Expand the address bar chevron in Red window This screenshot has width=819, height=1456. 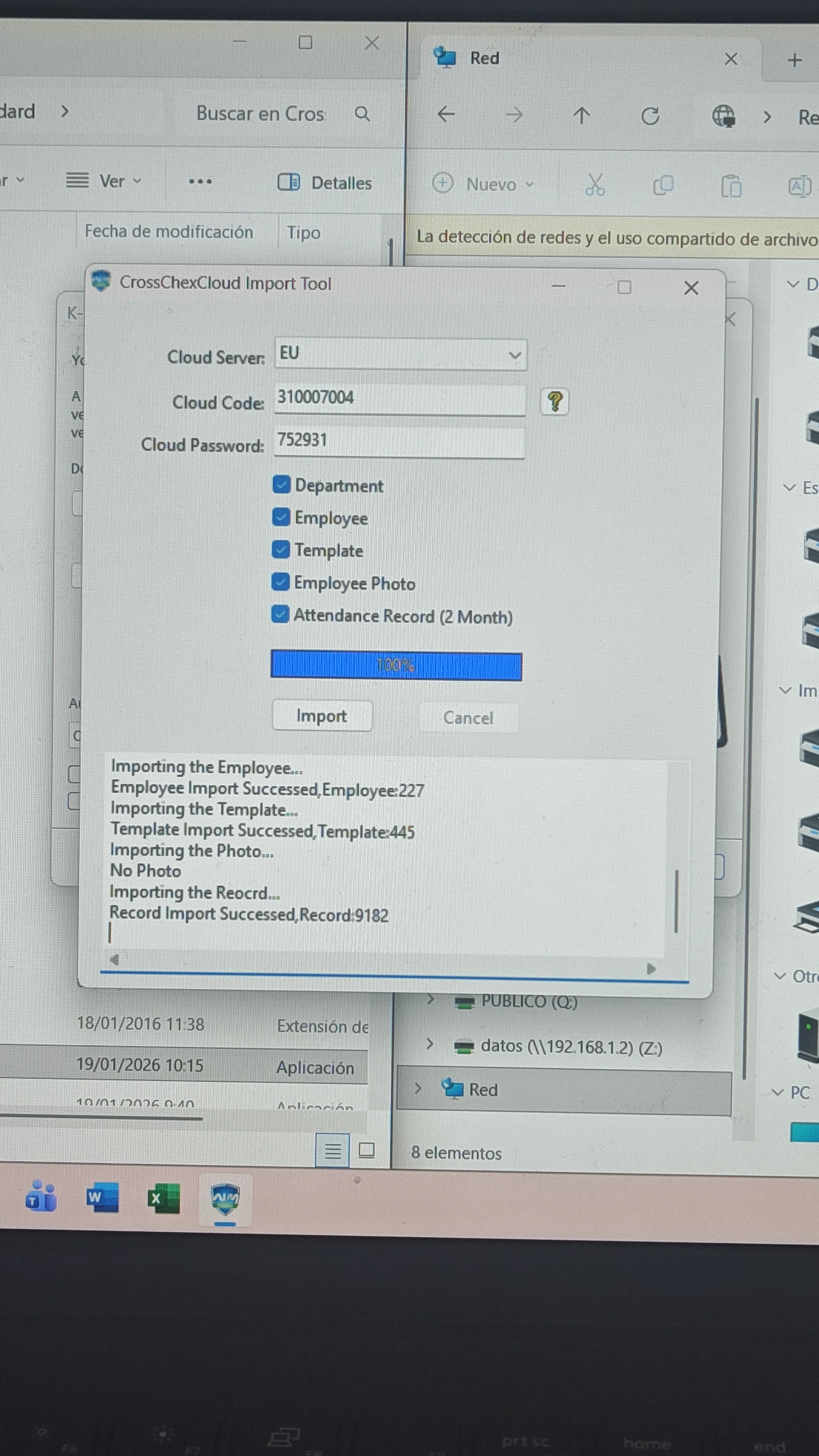[x=767, y=117]
